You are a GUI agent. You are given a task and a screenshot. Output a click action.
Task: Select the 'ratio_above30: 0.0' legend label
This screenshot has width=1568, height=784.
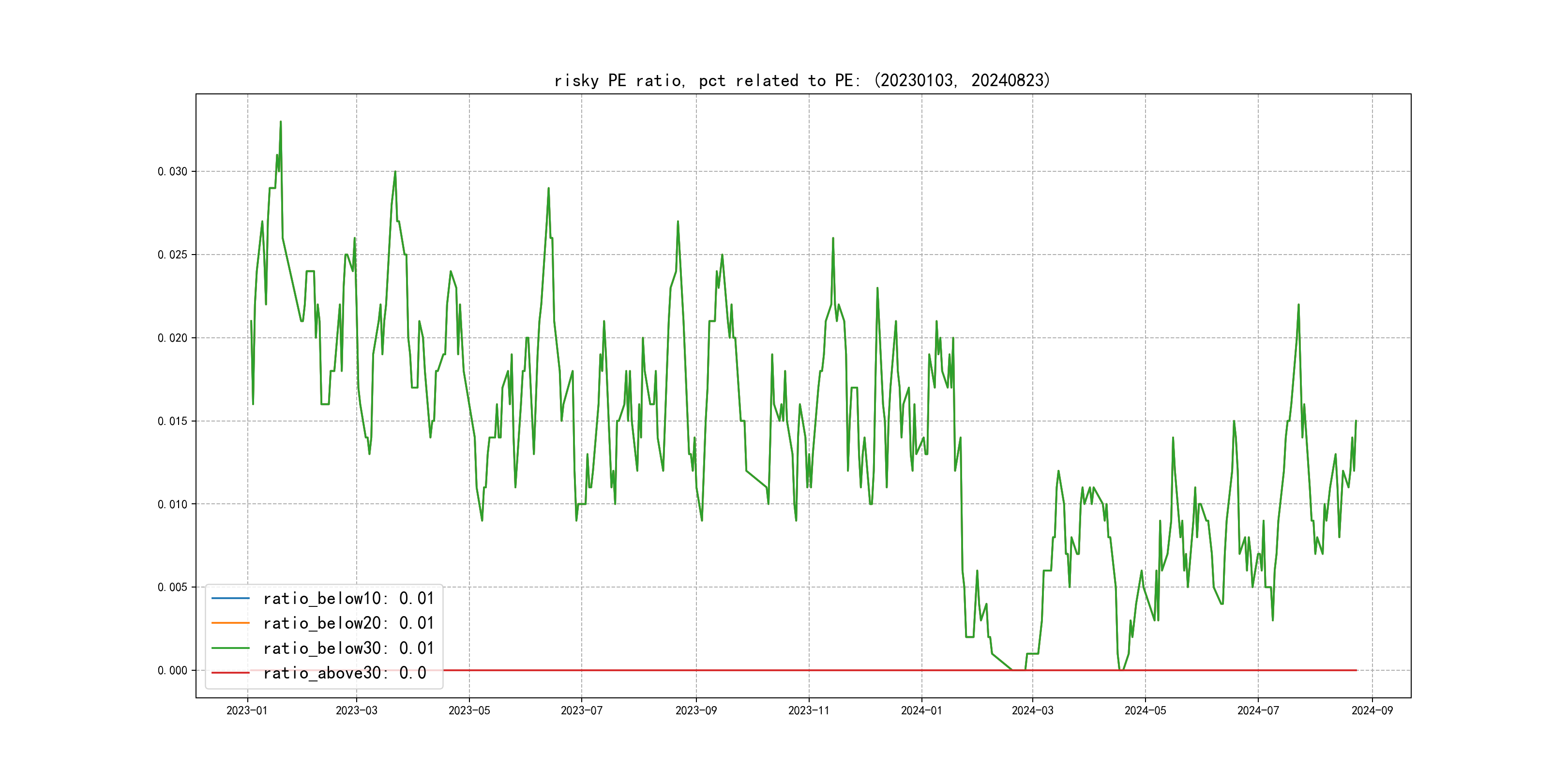pyautogui.click(x=345, y=673)
